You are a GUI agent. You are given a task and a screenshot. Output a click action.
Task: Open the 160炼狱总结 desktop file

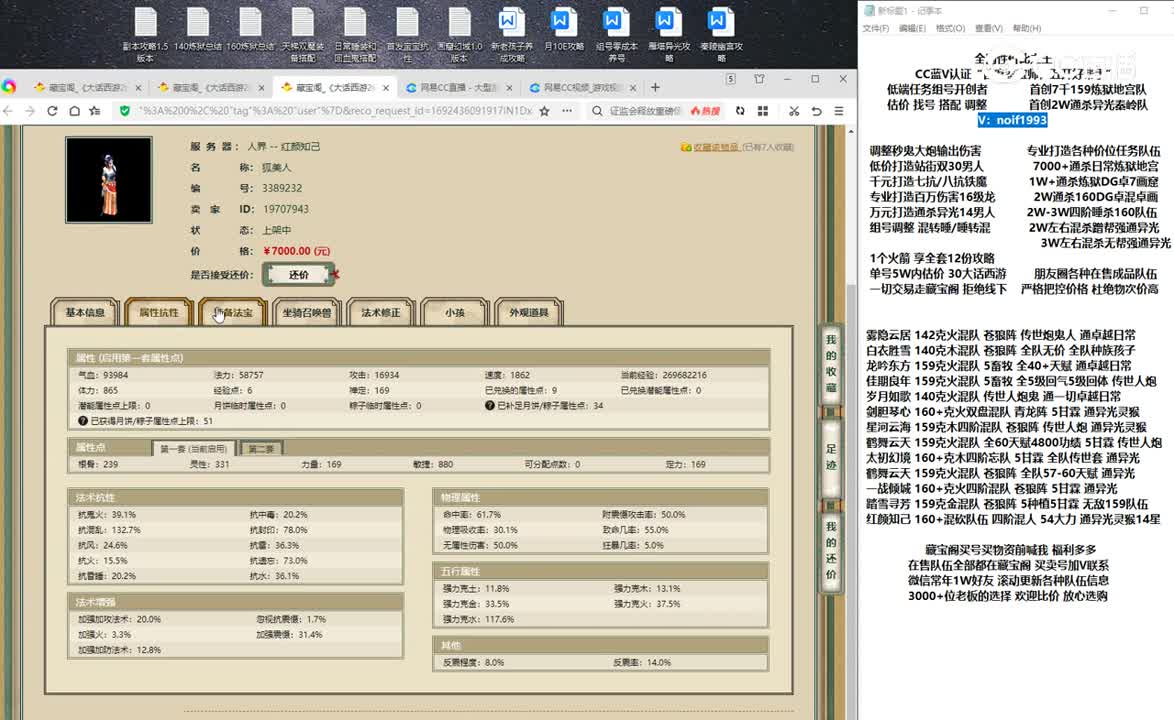click(250, 30)
